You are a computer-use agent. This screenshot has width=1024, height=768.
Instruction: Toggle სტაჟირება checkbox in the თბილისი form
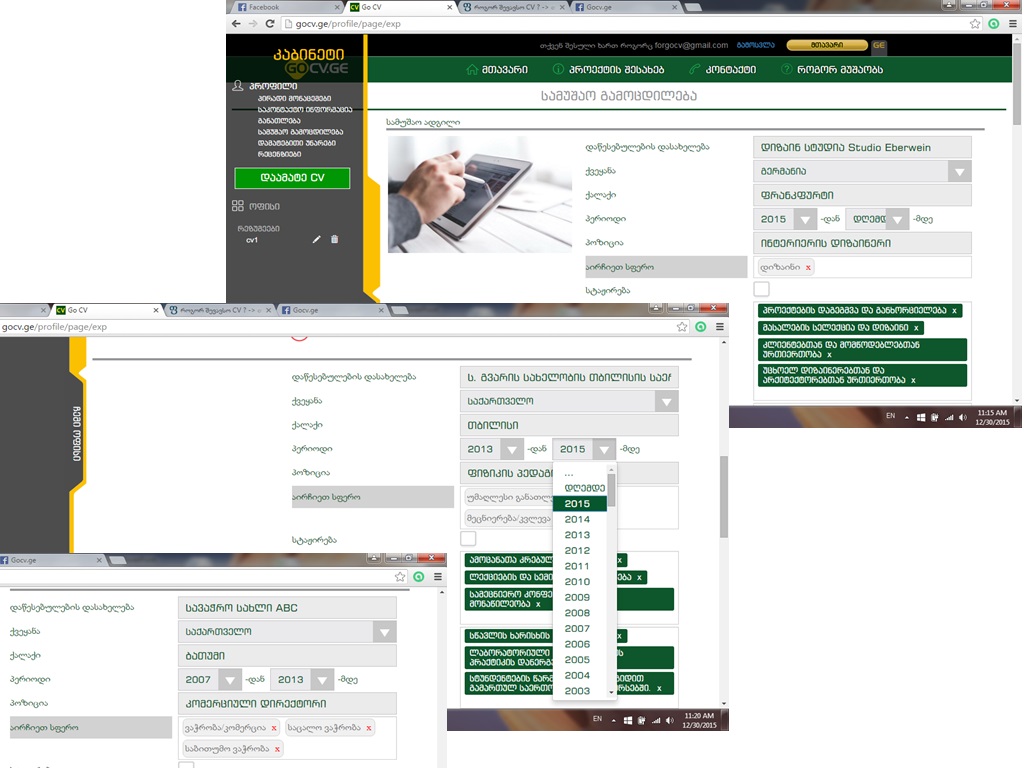468,539
